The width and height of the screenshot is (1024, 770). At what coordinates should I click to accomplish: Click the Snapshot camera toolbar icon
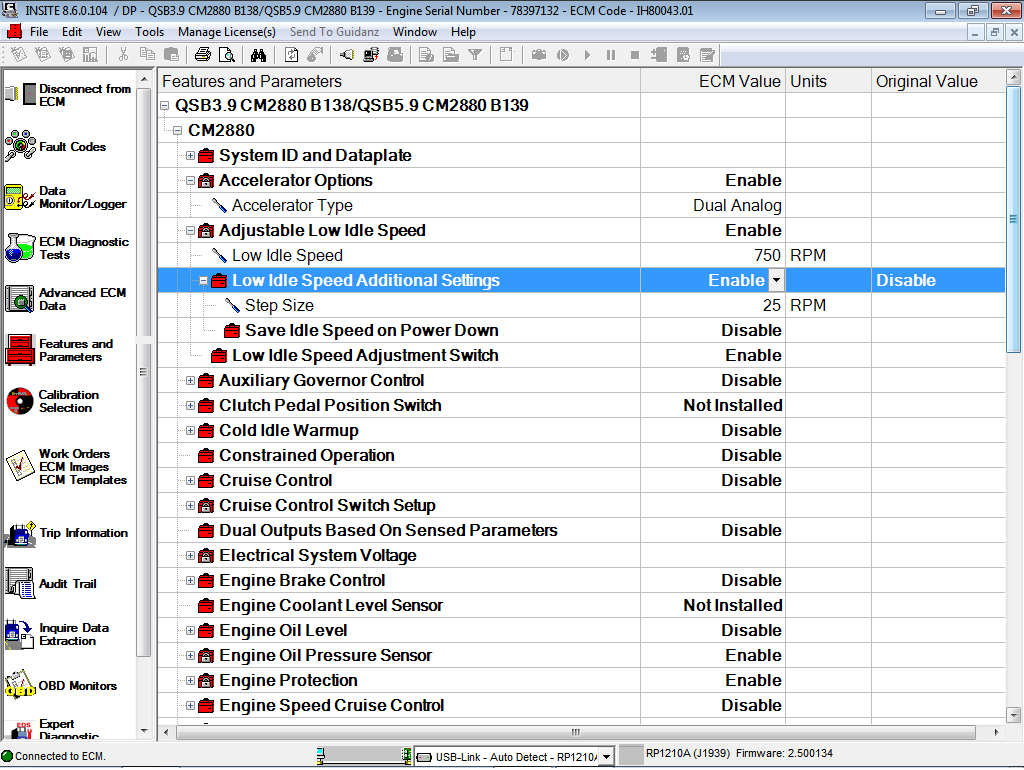[x=539, y=55]
